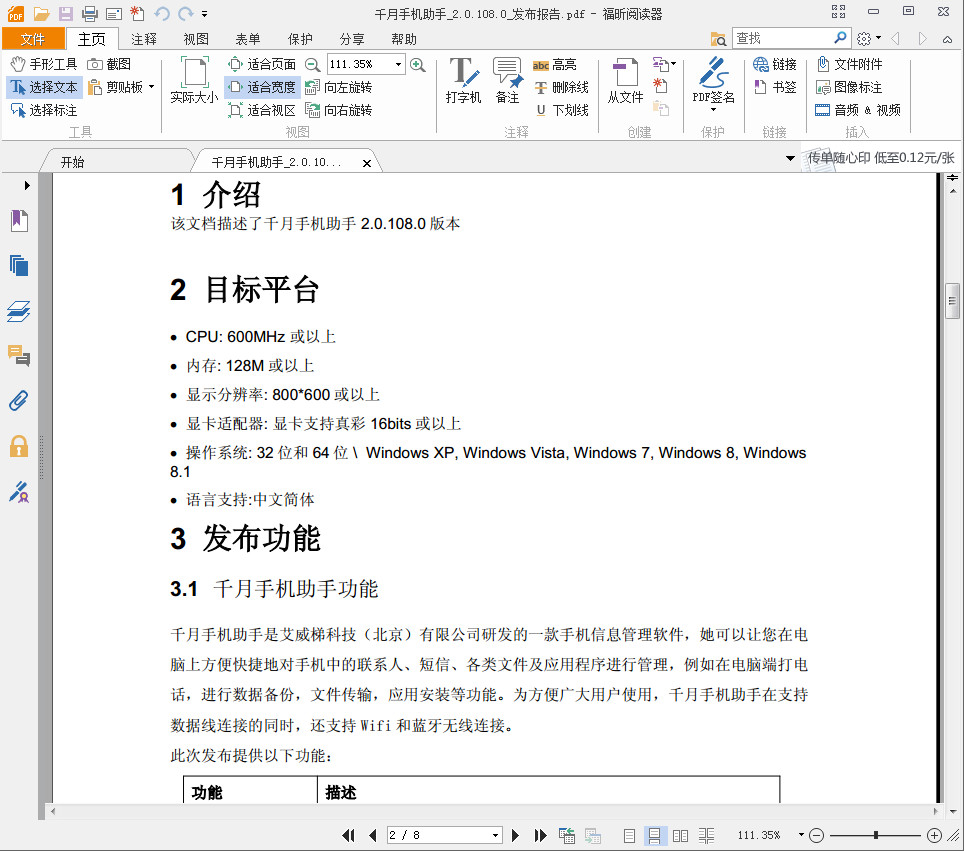Image resolution: width=965 pixels, height=851 pixels.
Task: Open search settings gear dropdown
Action: [x=868, y=38]
